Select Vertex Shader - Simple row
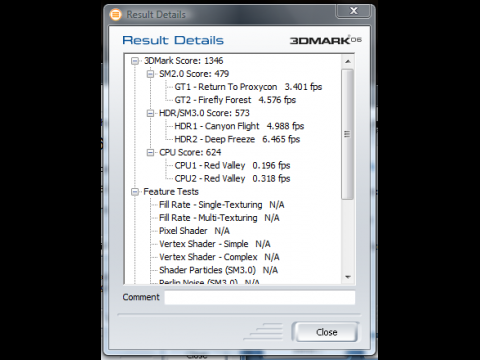480x360 pixels. (x=215, y=244)
